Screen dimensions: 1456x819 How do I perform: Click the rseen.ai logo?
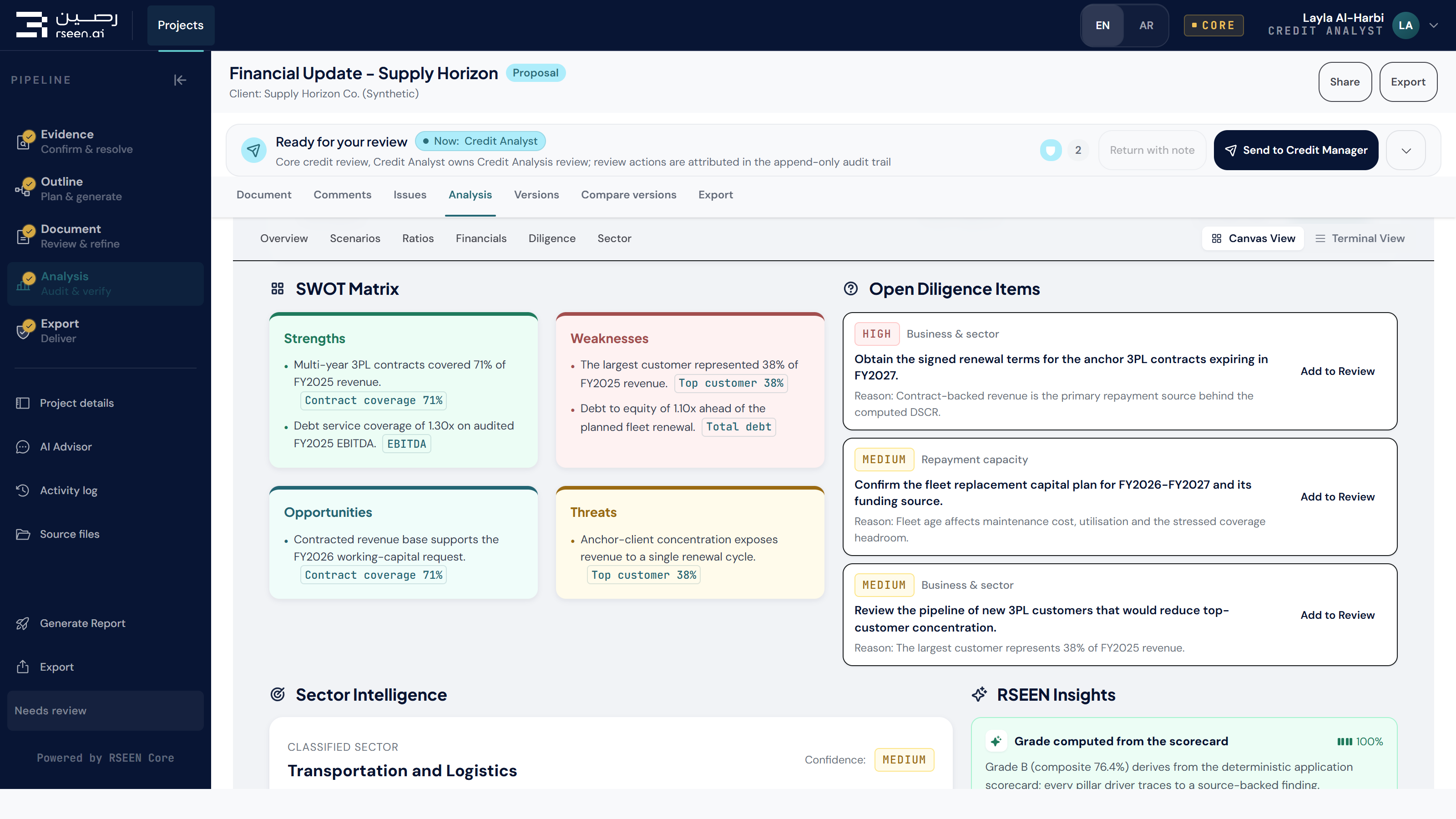[67, 25]
